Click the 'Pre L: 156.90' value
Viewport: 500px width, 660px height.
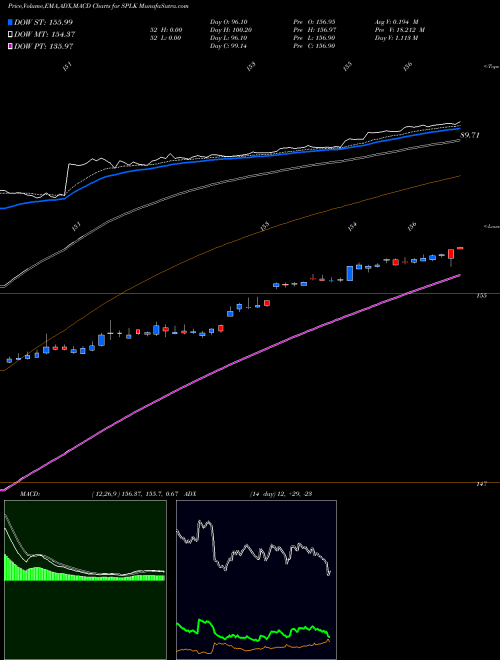coord(316,38)
